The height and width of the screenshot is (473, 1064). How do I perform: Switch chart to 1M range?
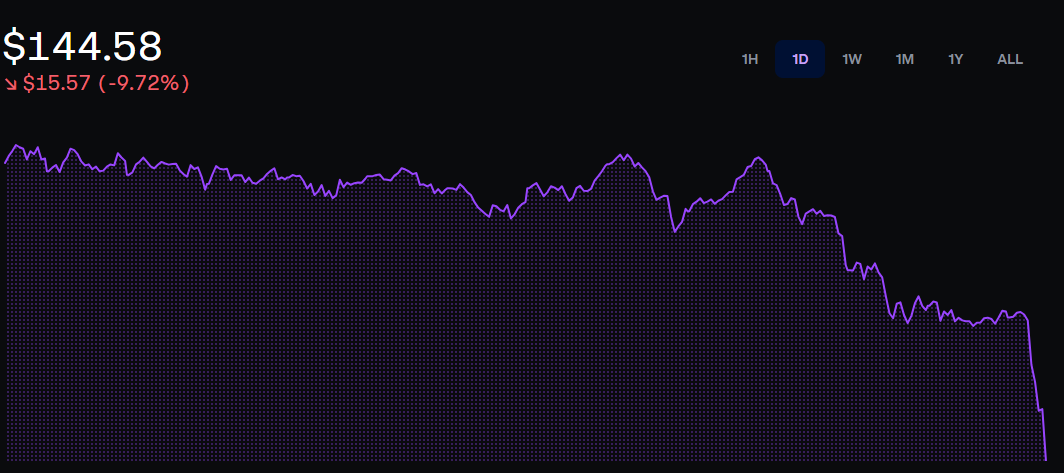point(904,59)
